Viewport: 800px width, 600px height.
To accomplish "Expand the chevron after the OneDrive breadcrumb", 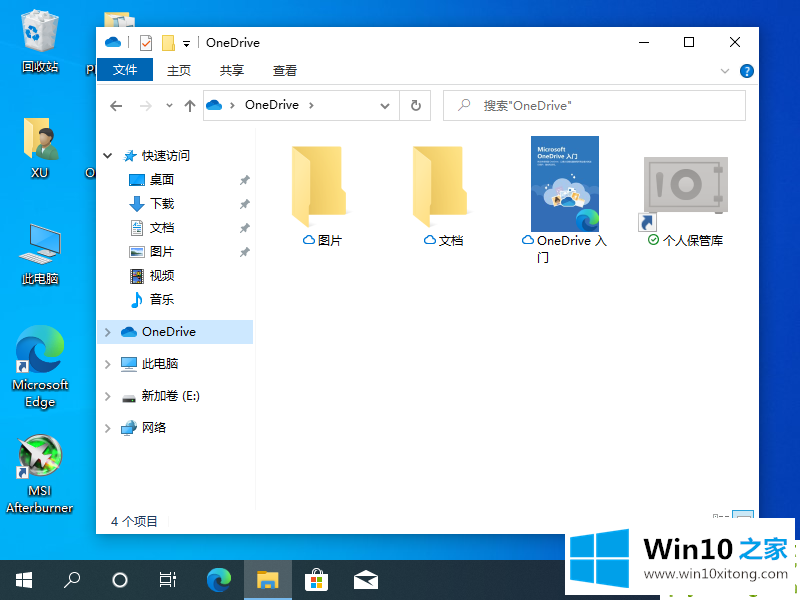I will 311,105.
